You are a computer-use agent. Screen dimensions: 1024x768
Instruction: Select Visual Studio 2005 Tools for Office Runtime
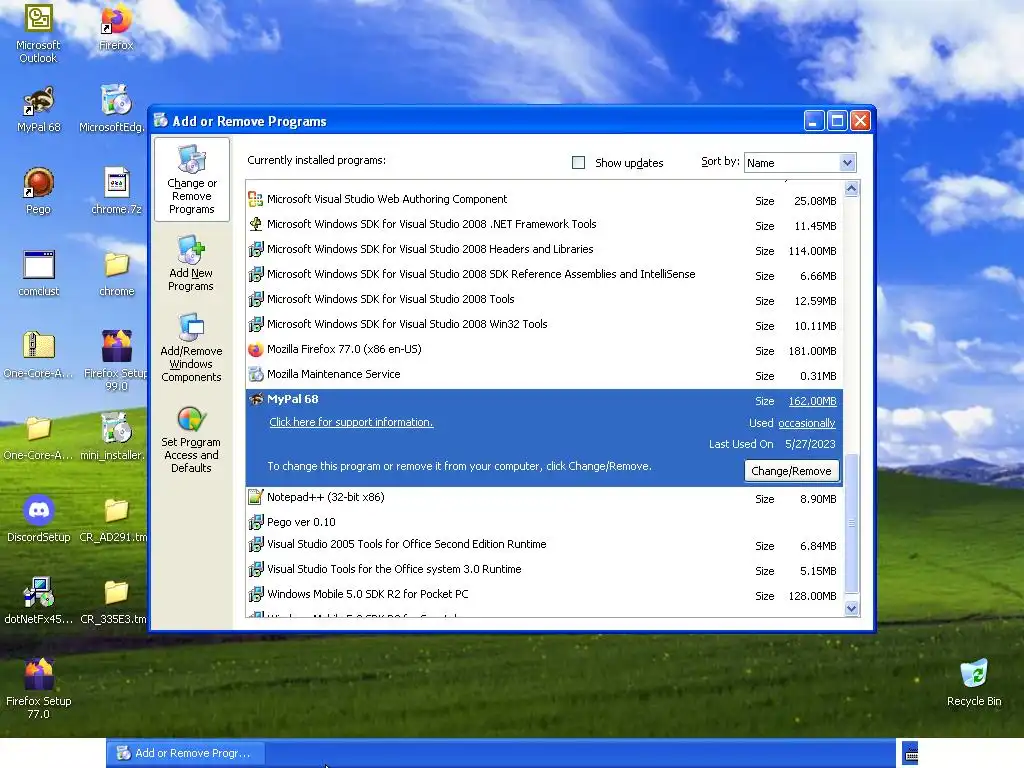[544, 545]
